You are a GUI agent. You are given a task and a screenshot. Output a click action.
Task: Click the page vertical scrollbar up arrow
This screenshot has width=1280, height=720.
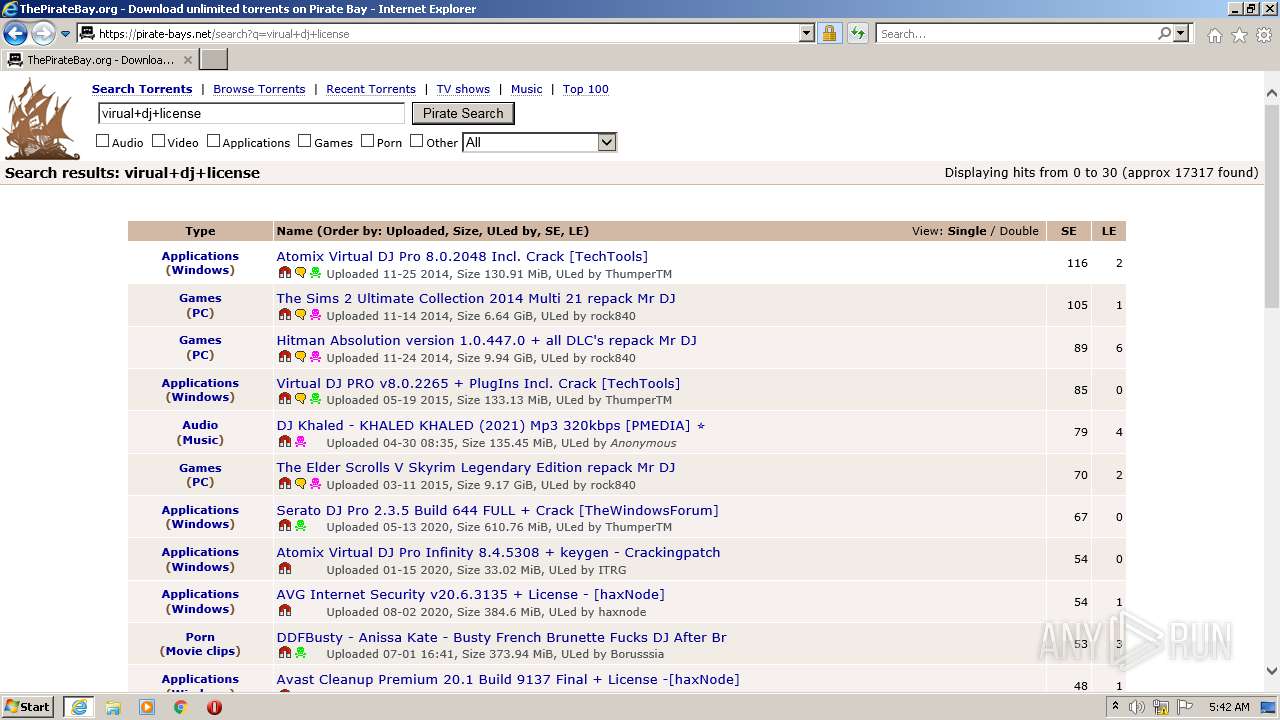(1272, 94)
